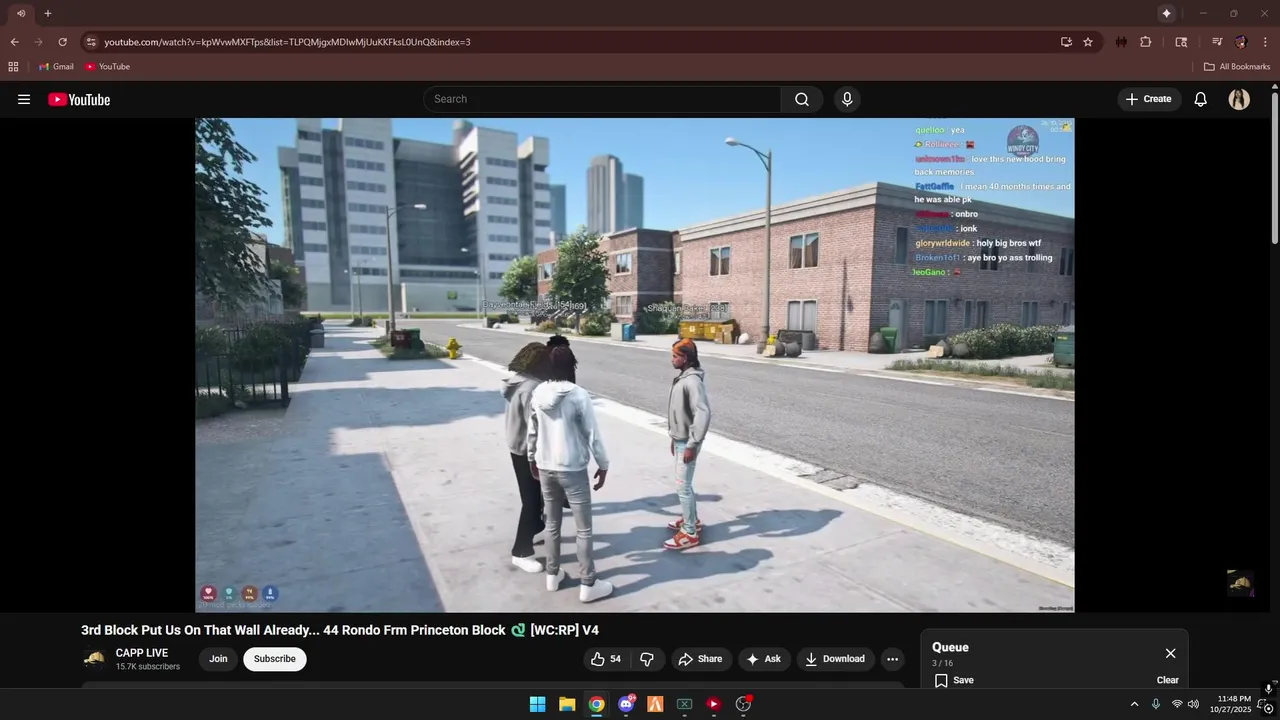Screen dimensions: 1280x720
Task: Open the Create menu button
Action: tap(1149, 99)
